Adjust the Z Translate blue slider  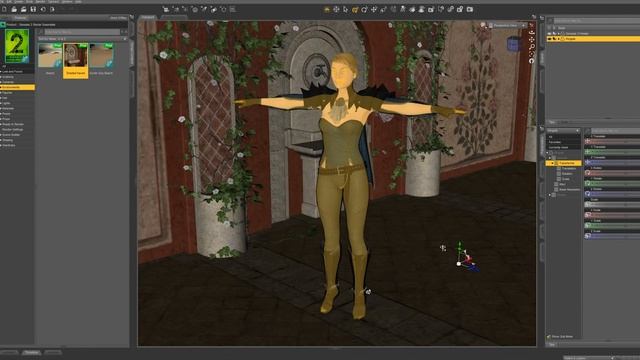tap(612, 162)
